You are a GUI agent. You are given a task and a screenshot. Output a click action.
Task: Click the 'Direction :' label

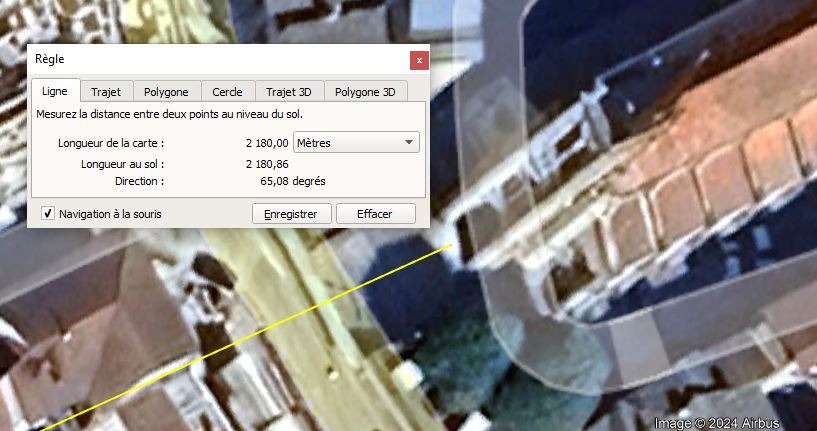click(139, 181)
